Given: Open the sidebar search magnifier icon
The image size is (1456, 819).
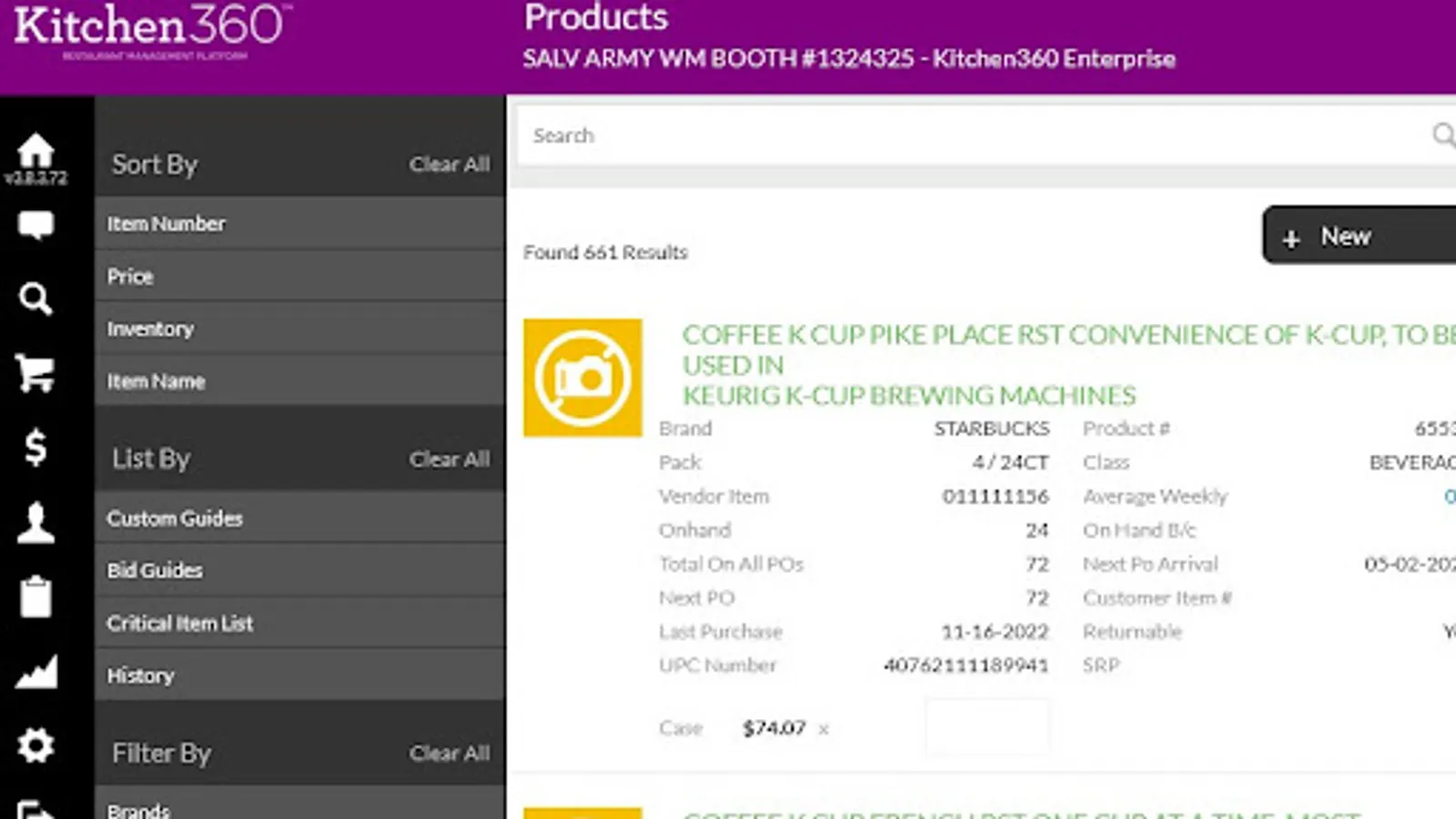Looking at the screenshot, I should point(35,298).
